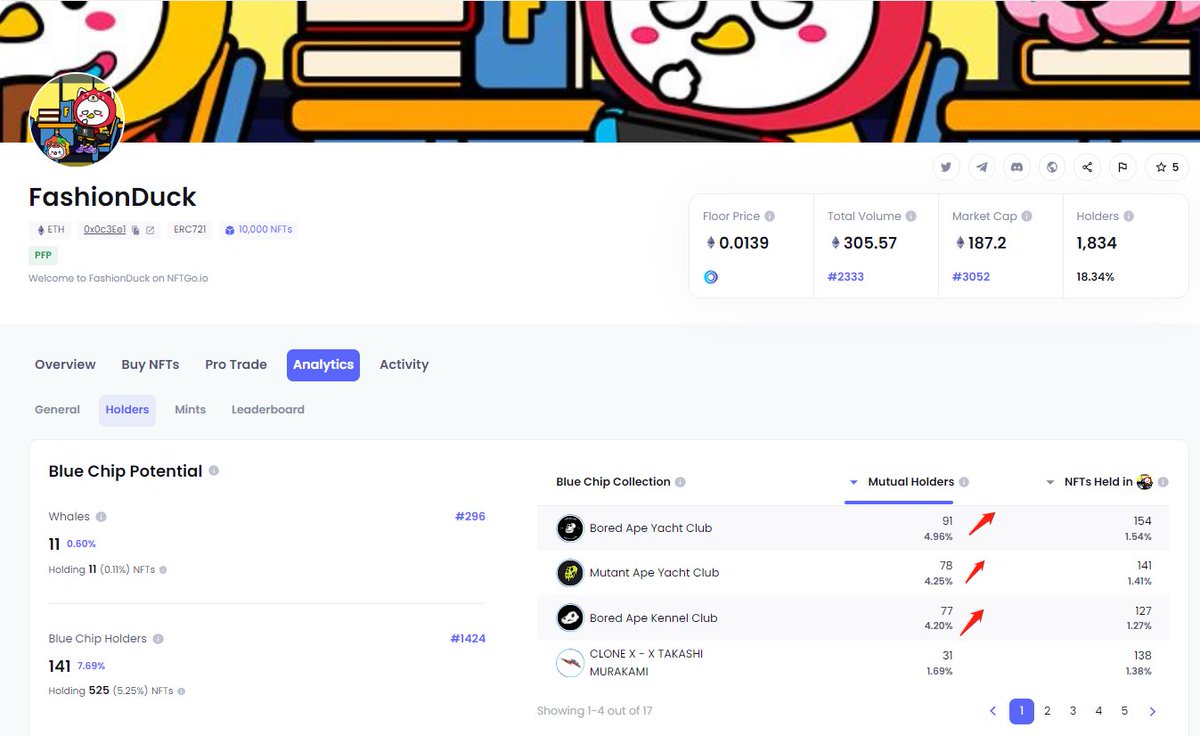Click info icon next to Blue Chip Holders

point(158,639)
